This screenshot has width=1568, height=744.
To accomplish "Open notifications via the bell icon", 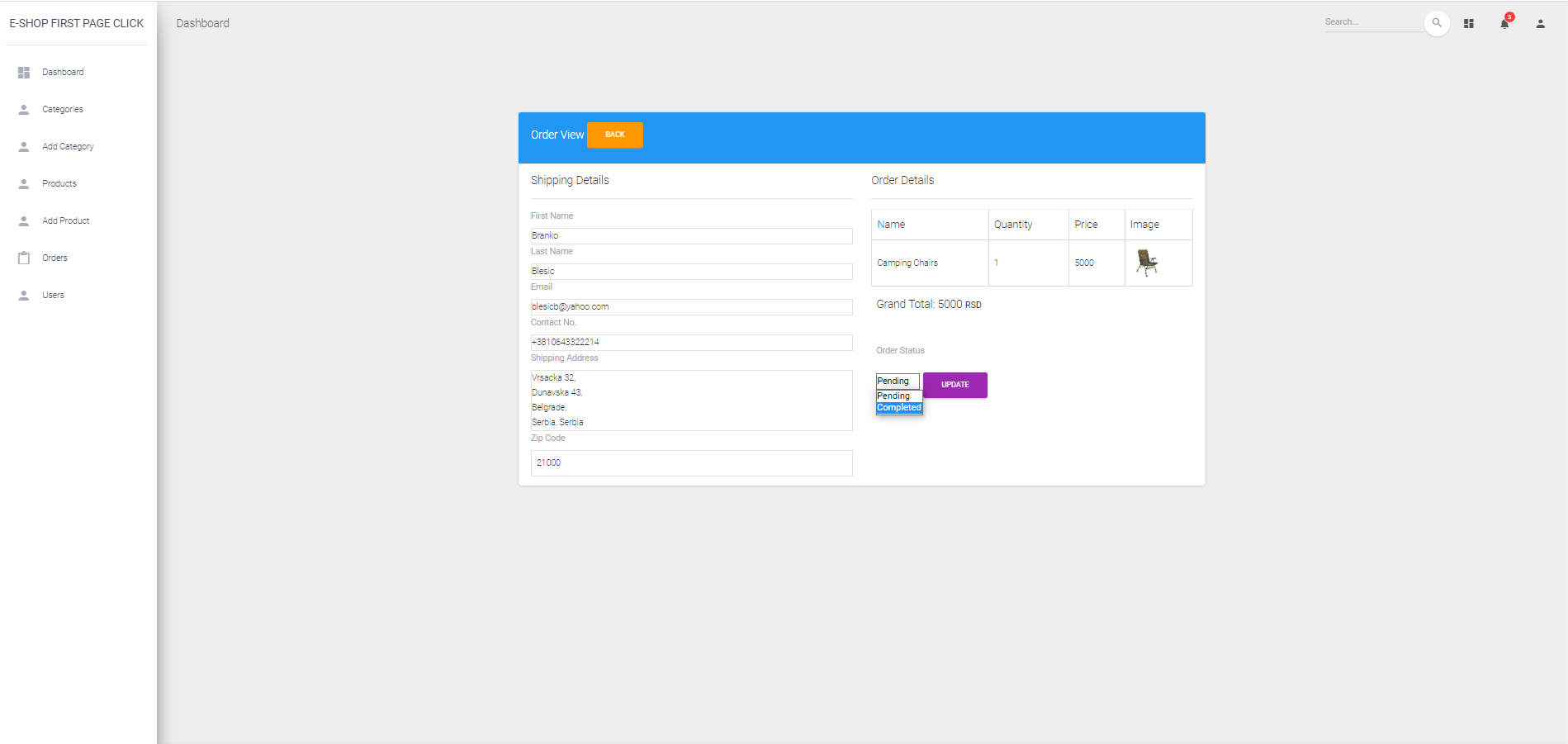I will point(1504,23).
